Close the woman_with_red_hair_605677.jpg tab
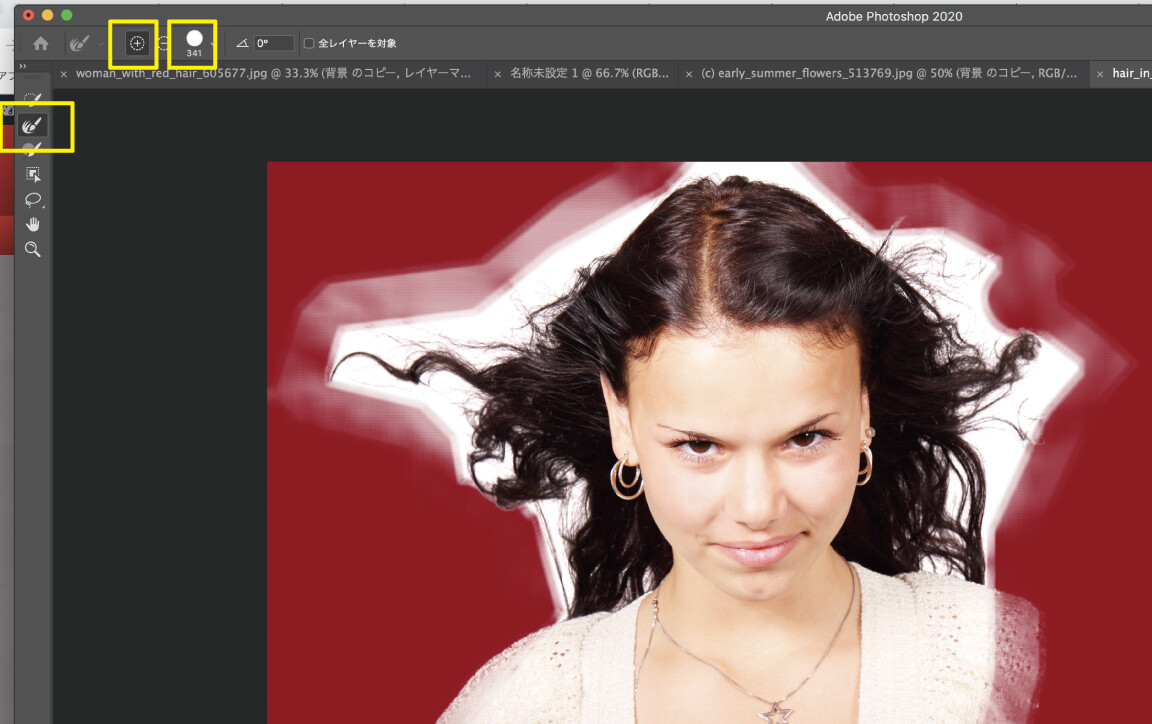Viewport: 1152px width, 724px height. (64, 74)
